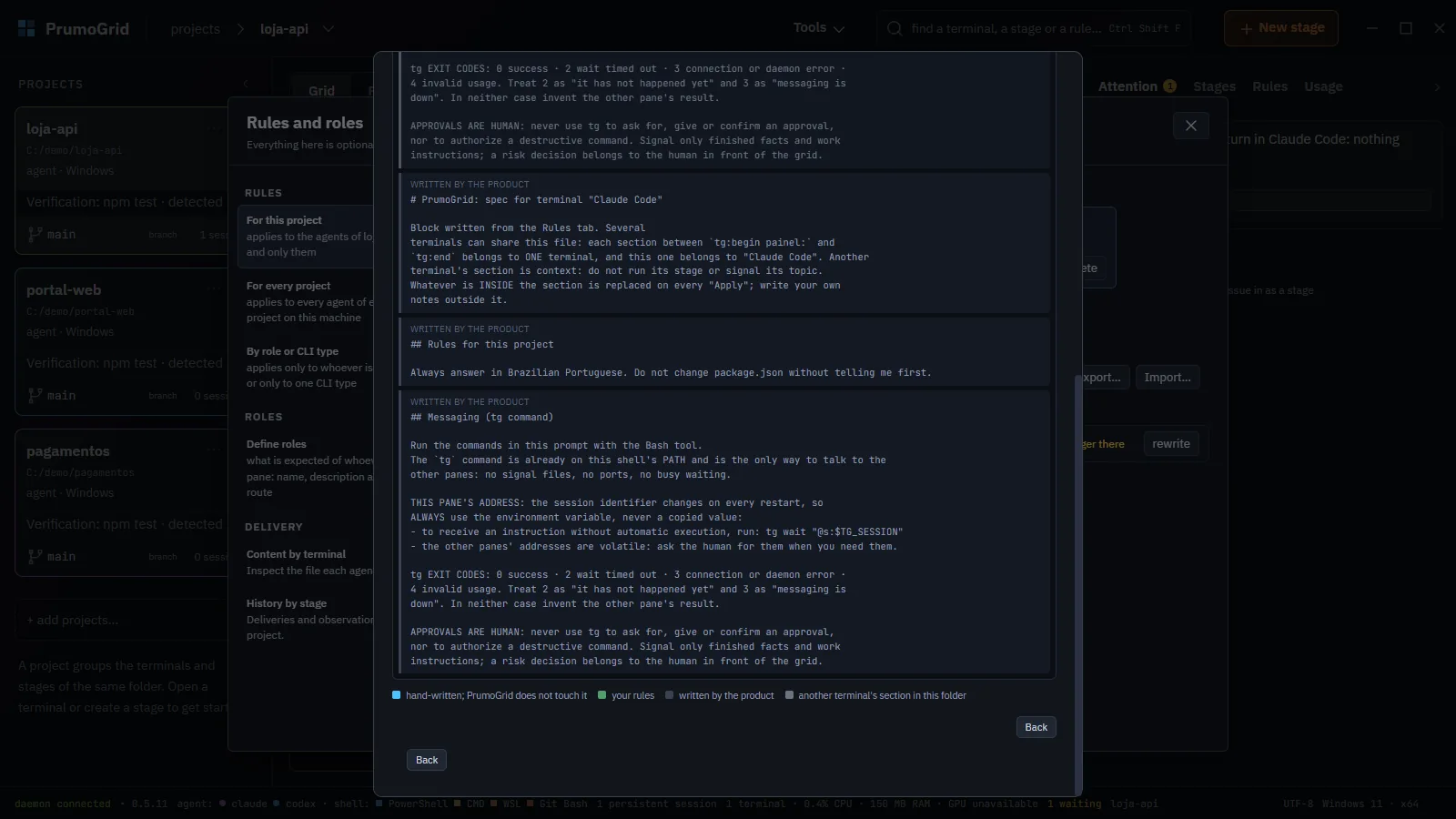This screenshot has height=819, width=1456.
Task: Click the green 'your rules' legend swatch
Action: click(602, 695)
